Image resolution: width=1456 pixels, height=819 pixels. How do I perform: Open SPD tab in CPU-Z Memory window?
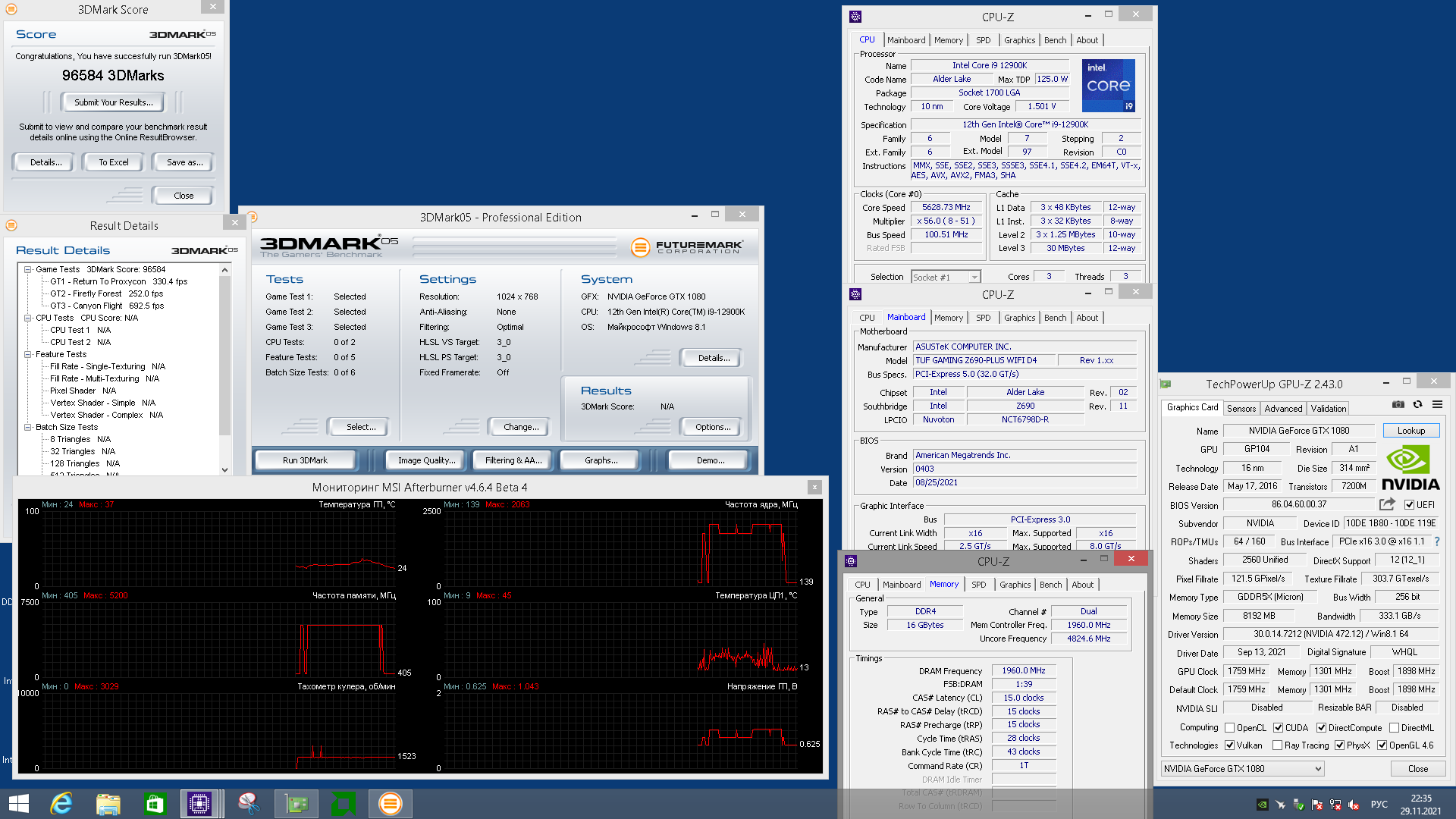click(978, 585)
